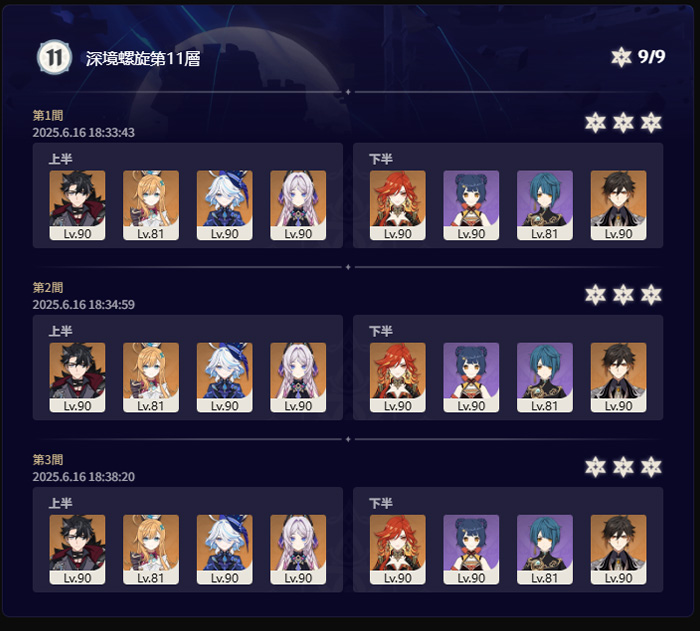Click the 深境螺旋第11層 title

tap(143, 59)
